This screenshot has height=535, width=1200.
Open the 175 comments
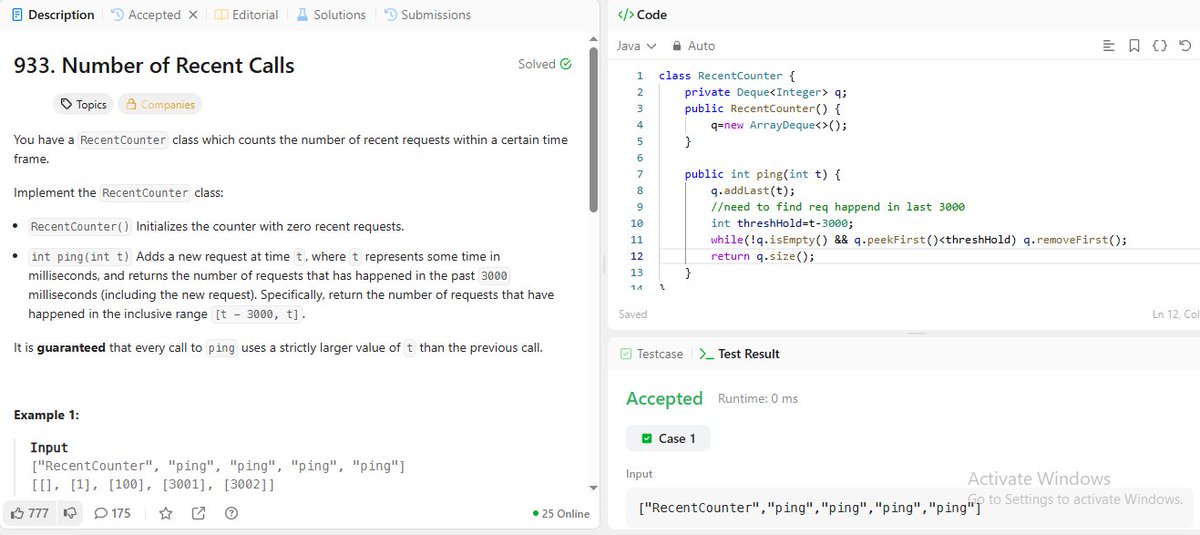point(112,513)
